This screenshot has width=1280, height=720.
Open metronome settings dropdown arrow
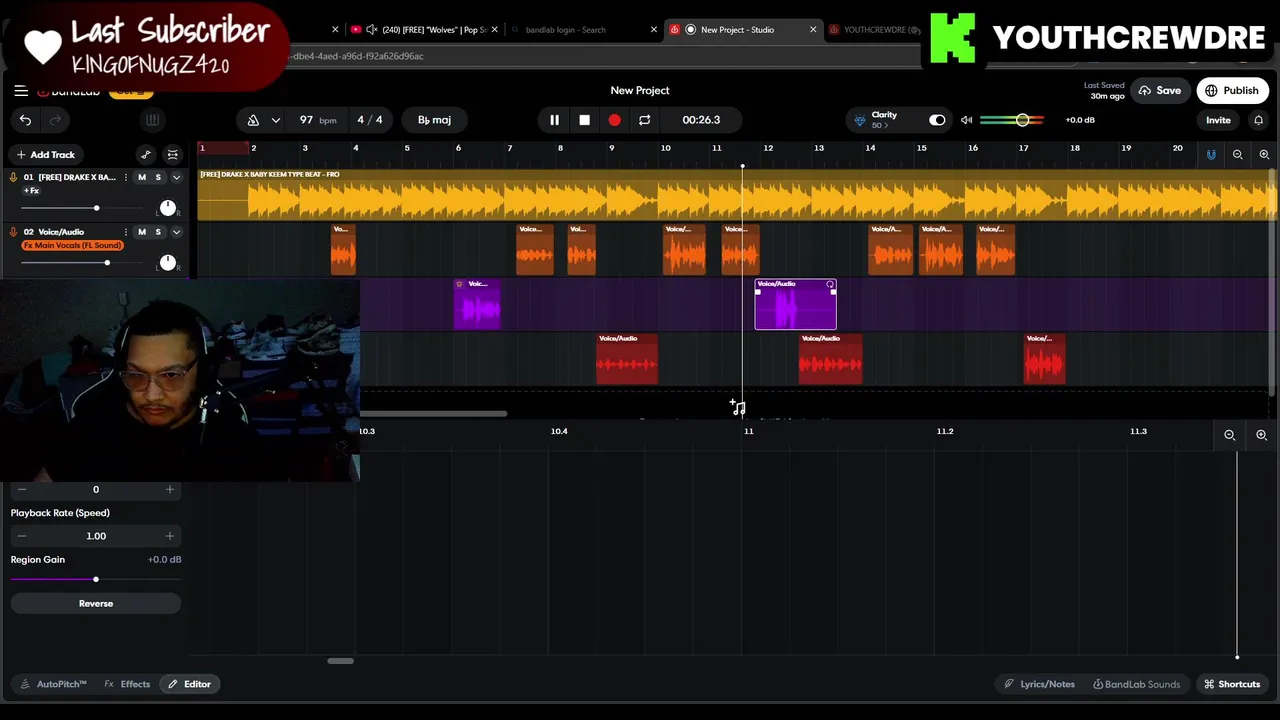(275, 120)
